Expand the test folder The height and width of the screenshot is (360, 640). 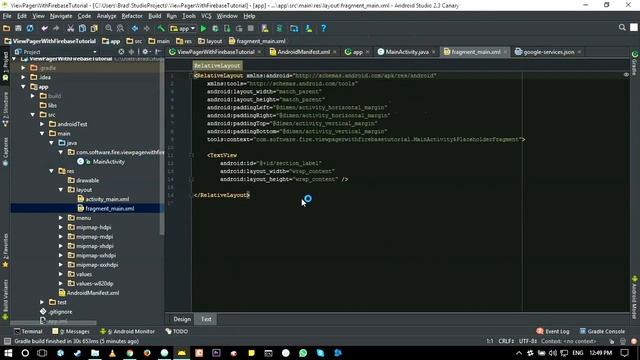(x=42, y=302)
